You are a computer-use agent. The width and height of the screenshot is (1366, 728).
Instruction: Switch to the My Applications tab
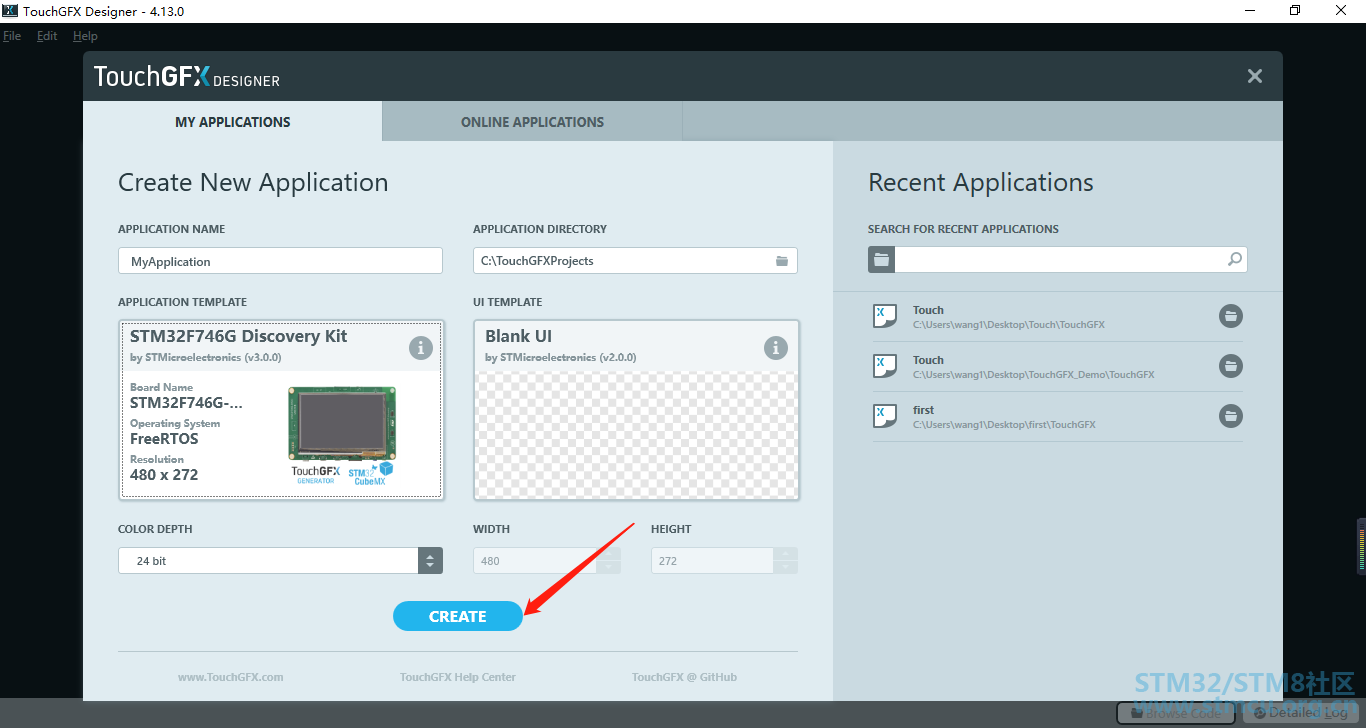[233, 122]
